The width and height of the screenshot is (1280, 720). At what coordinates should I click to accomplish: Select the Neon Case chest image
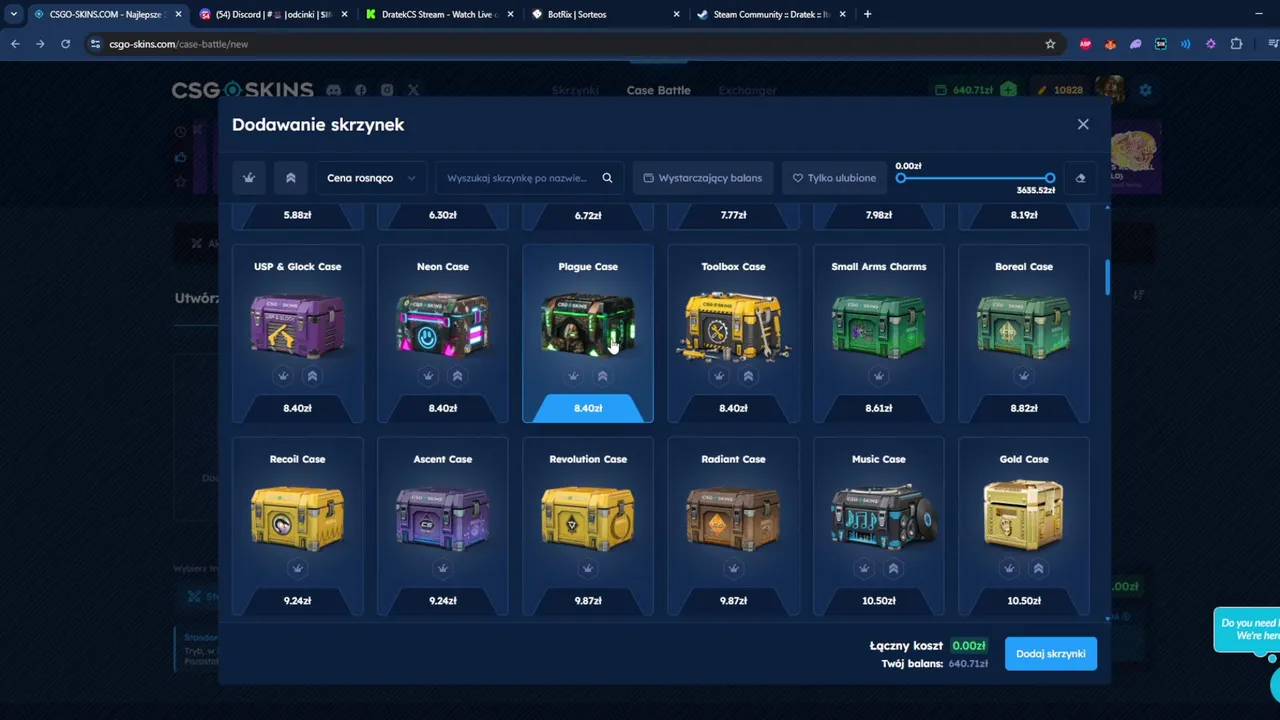(443, 324)
